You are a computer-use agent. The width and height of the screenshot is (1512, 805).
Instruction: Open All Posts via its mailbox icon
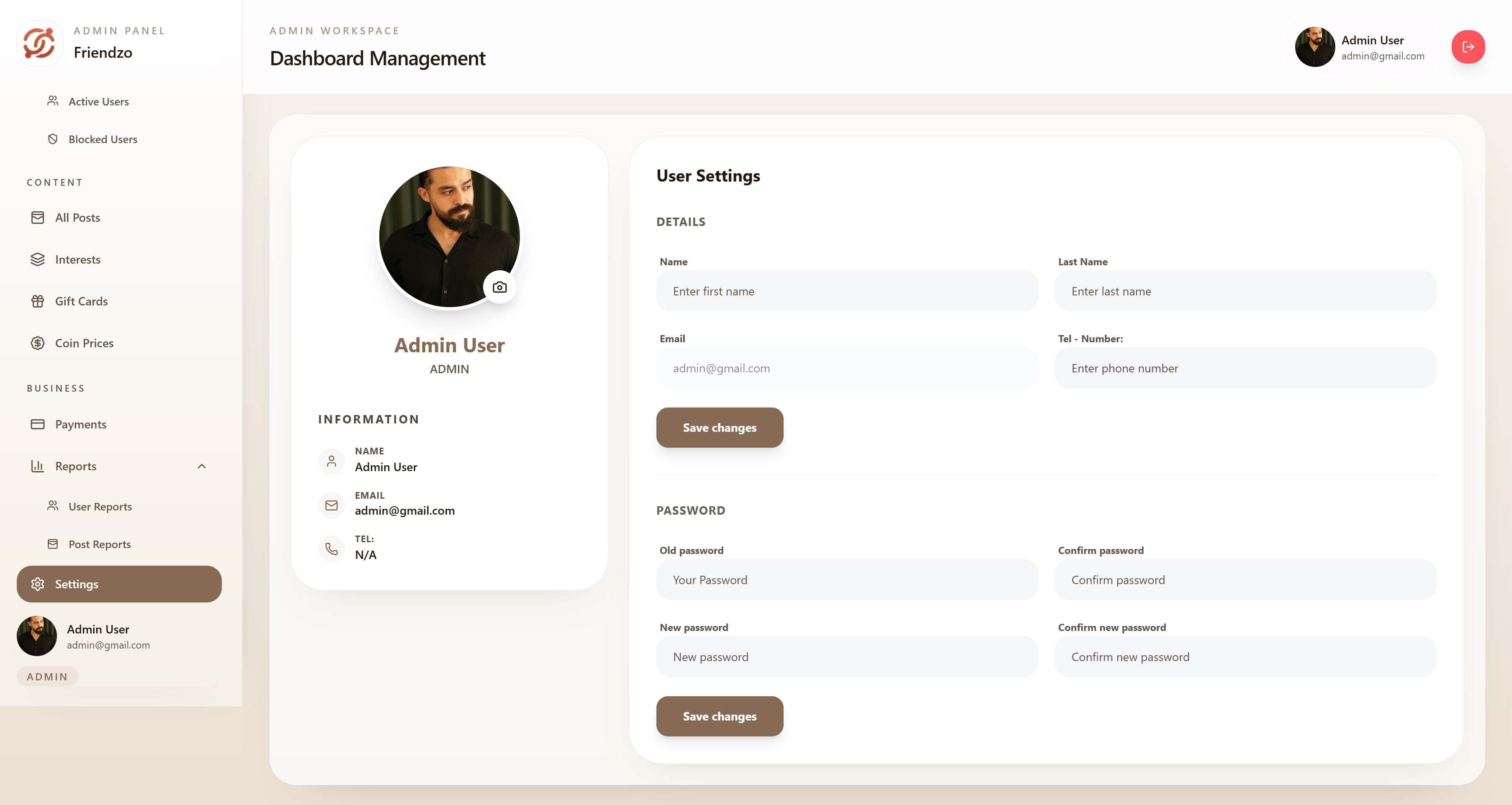pyautogui.click(x=38, y=217)
